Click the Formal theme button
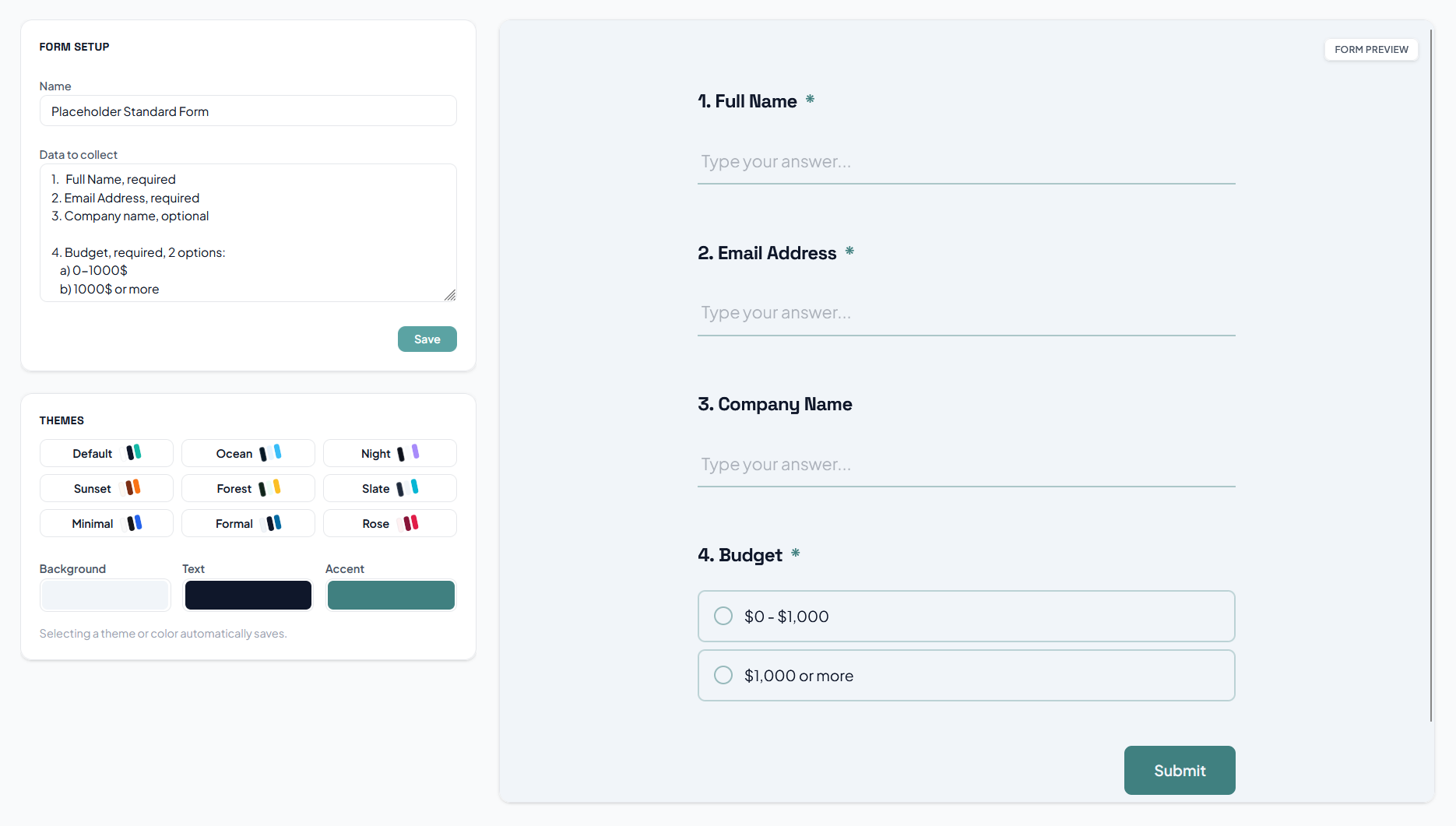 (x=248, y=523)
